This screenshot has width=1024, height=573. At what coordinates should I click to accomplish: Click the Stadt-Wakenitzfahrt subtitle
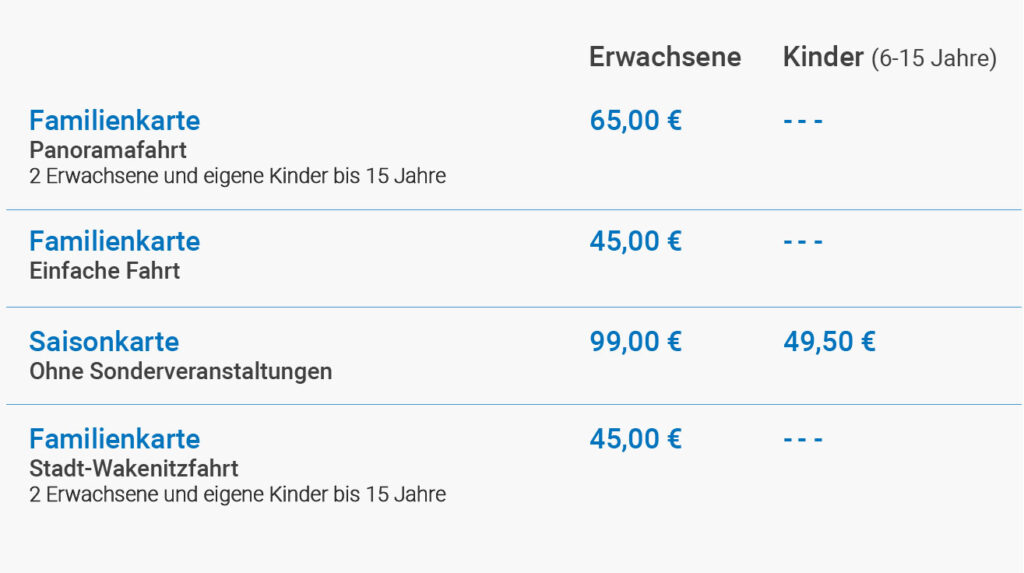tap(134, 468)
